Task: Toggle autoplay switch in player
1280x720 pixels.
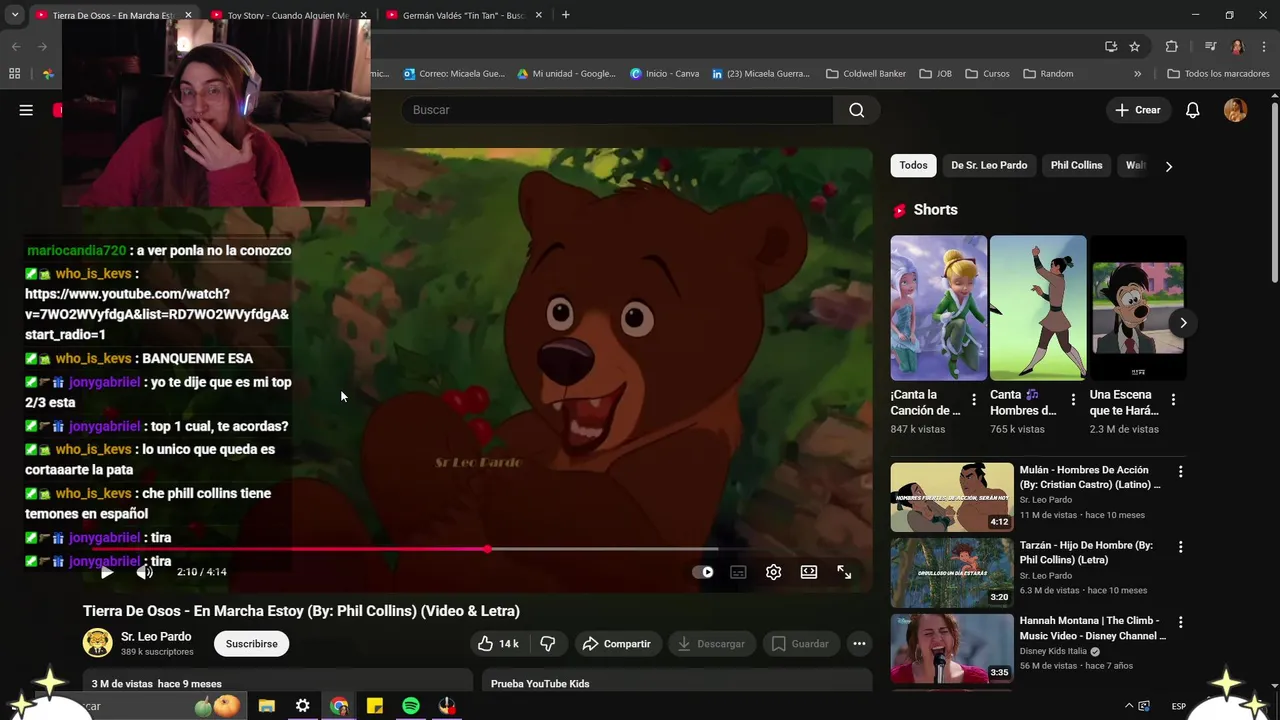Action: [x=703, y=572]
